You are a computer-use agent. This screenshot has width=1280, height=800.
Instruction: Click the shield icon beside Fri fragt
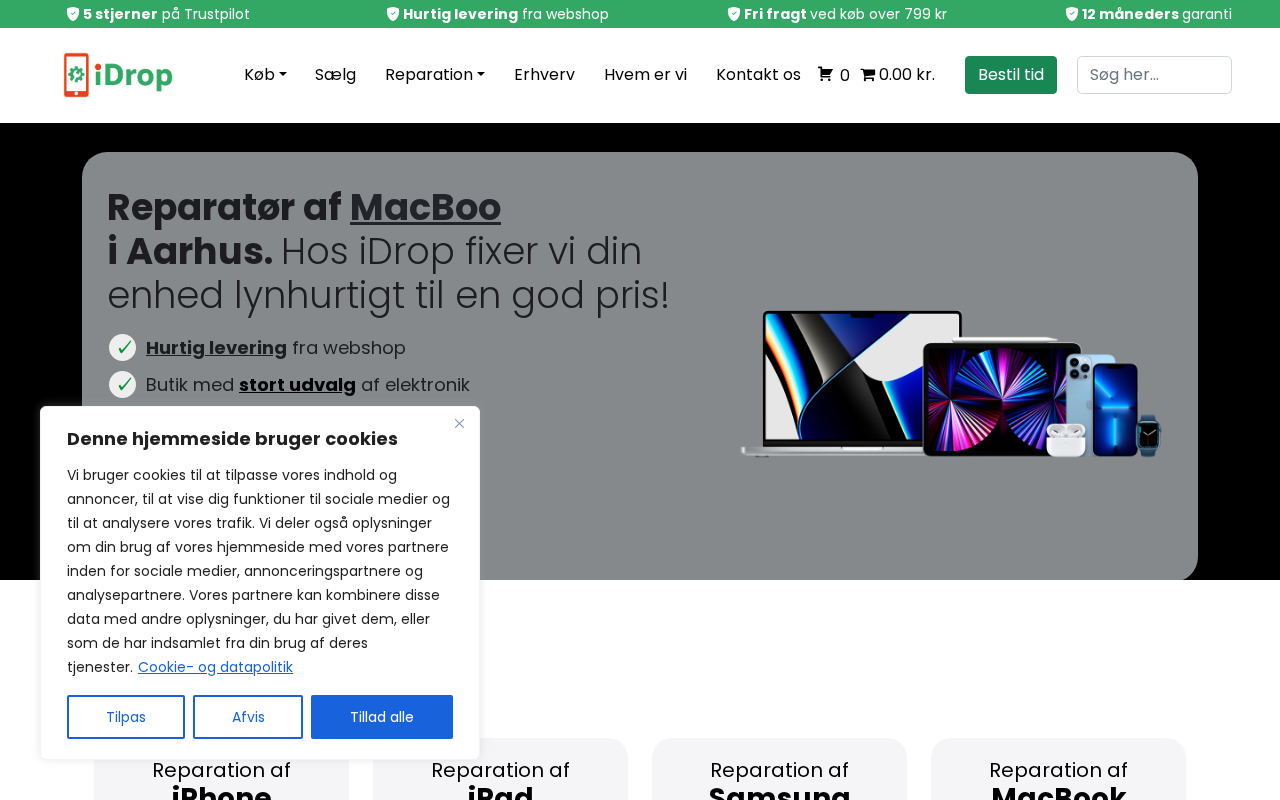734,14
